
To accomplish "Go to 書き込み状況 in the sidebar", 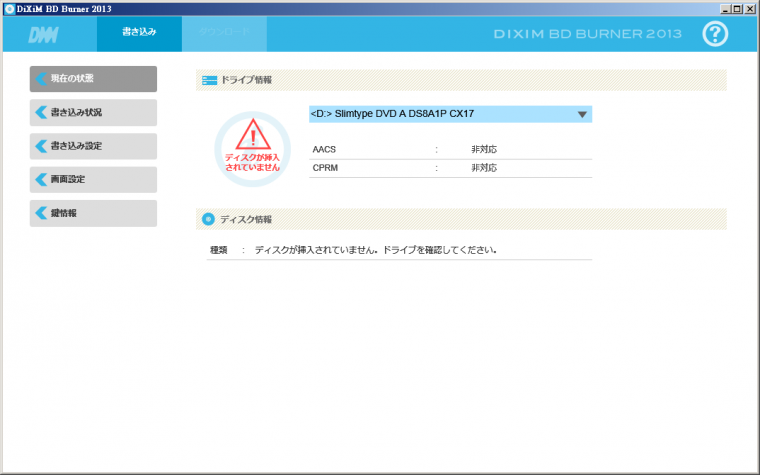I will coord(93,112).
